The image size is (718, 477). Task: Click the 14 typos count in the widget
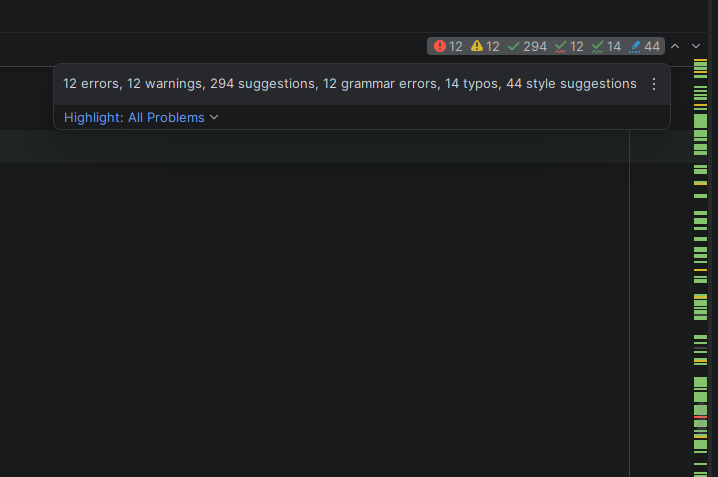(614, 46)
